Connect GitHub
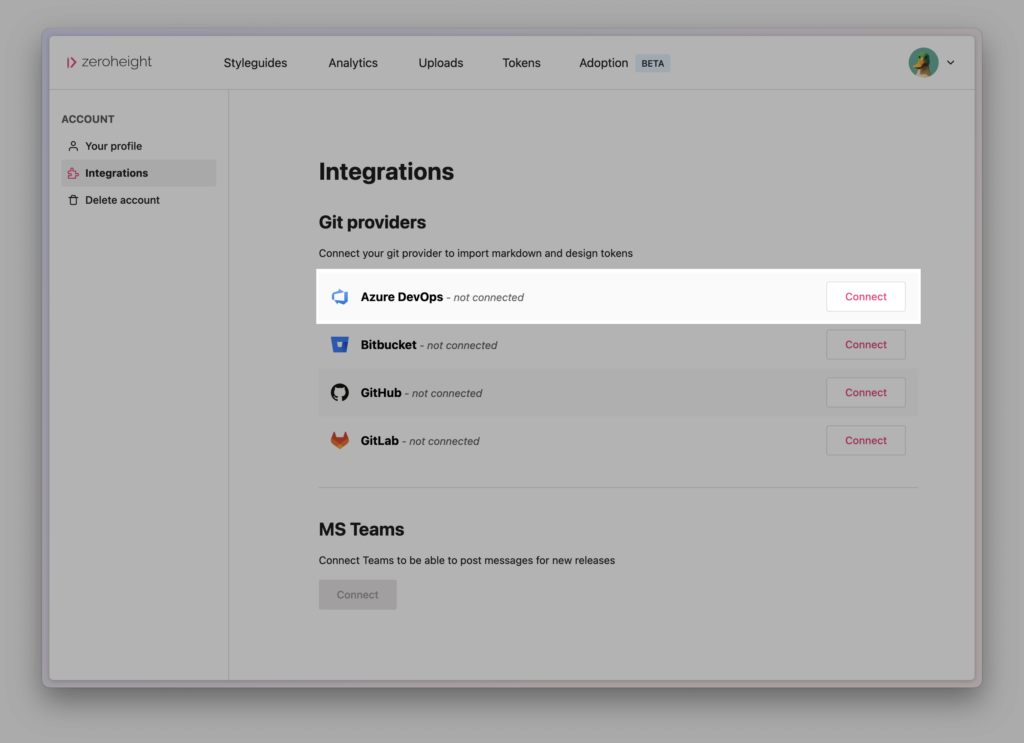Viewport: 1024px width, 743px height. click(865, 392)
